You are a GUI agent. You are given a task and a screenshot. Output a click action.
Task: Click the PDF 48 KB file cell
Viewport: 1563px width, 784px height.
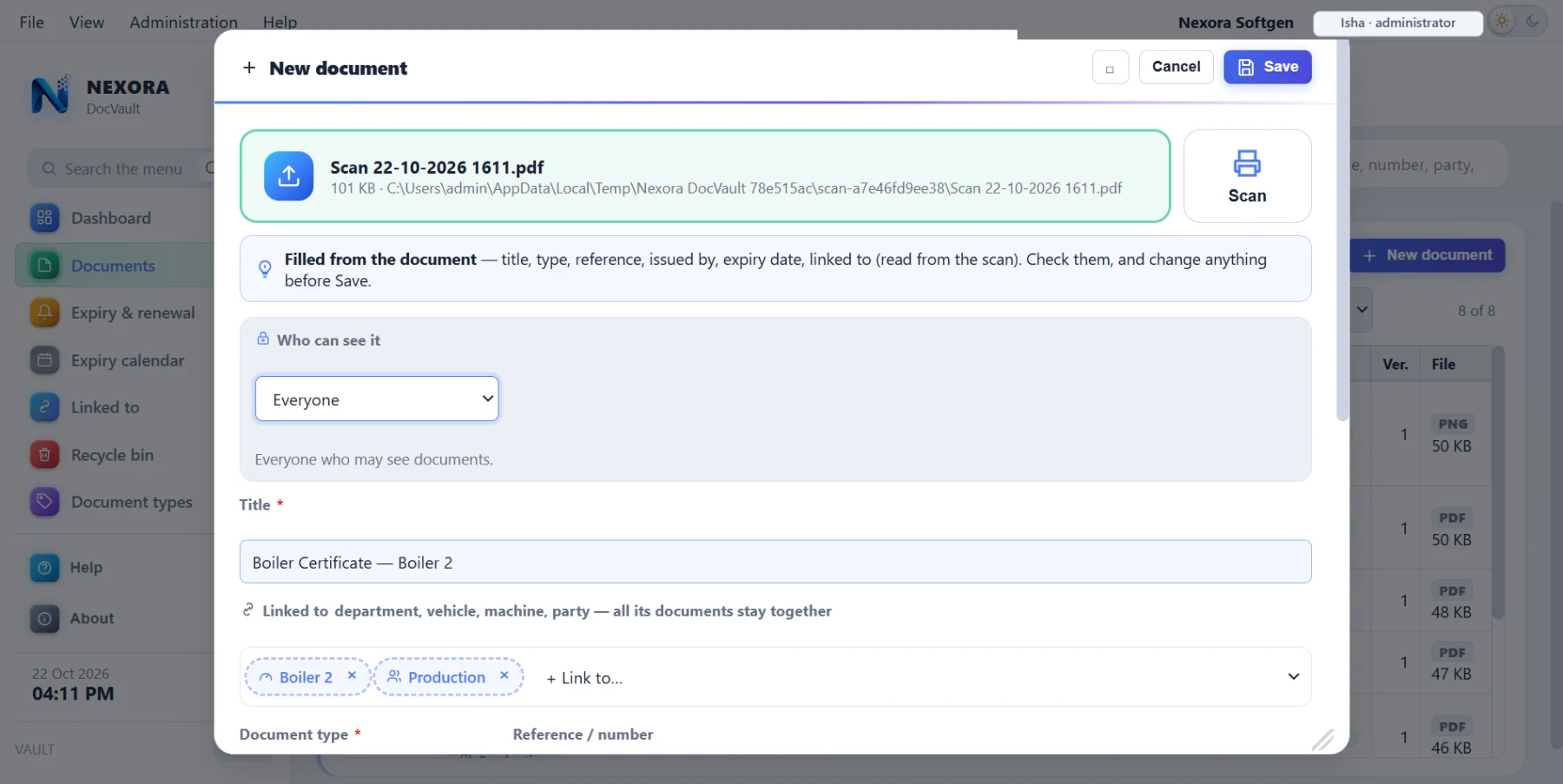click(1455, 601)
